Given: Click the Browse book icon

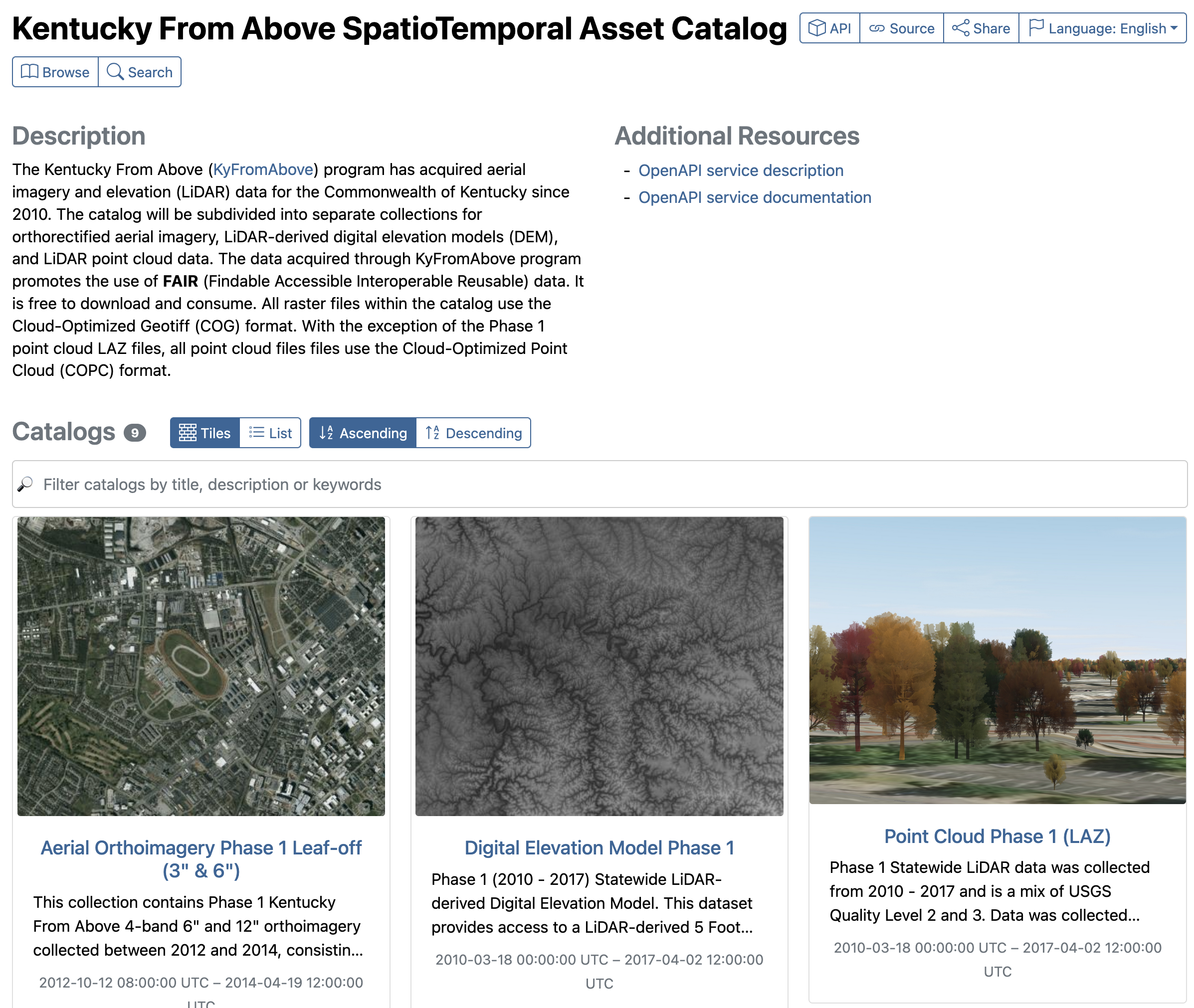Looking at the screenshot, I should click(30, 71).
